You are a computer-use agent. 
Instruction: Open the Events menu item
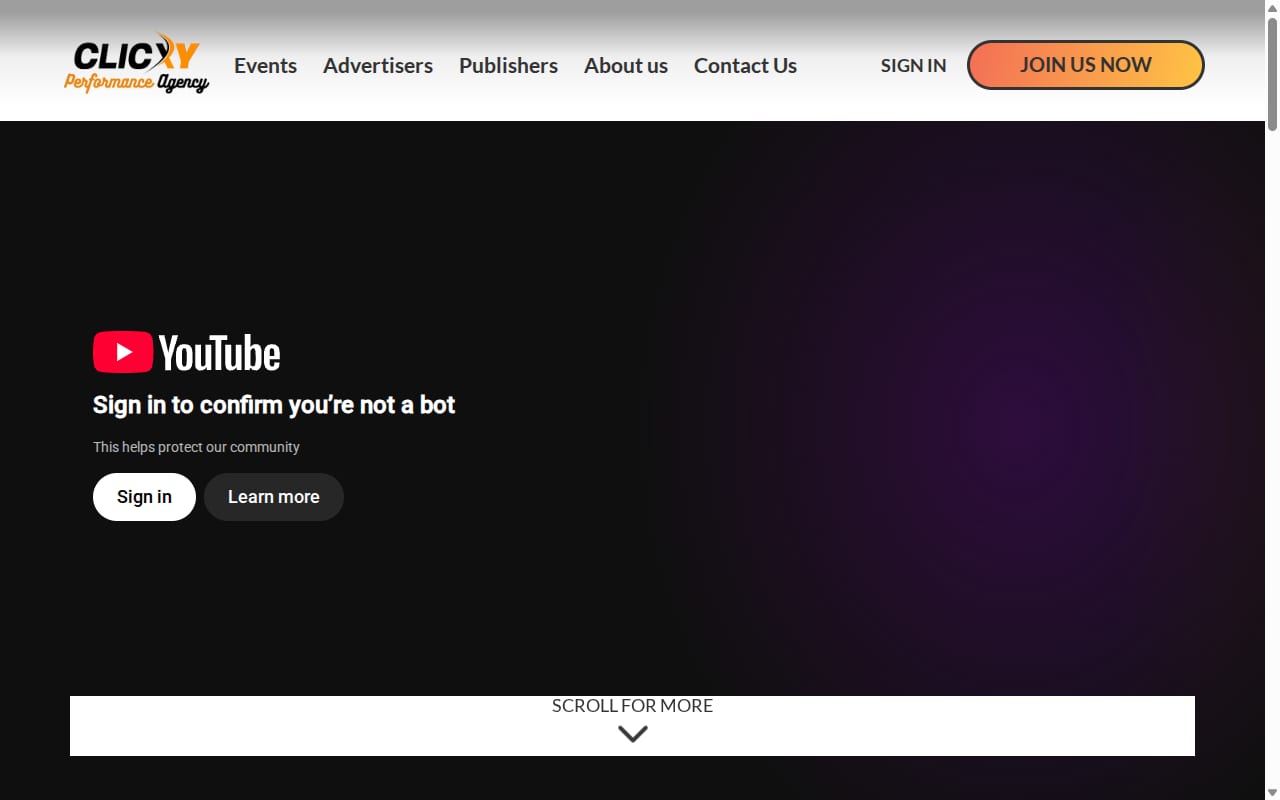[265, 66]
